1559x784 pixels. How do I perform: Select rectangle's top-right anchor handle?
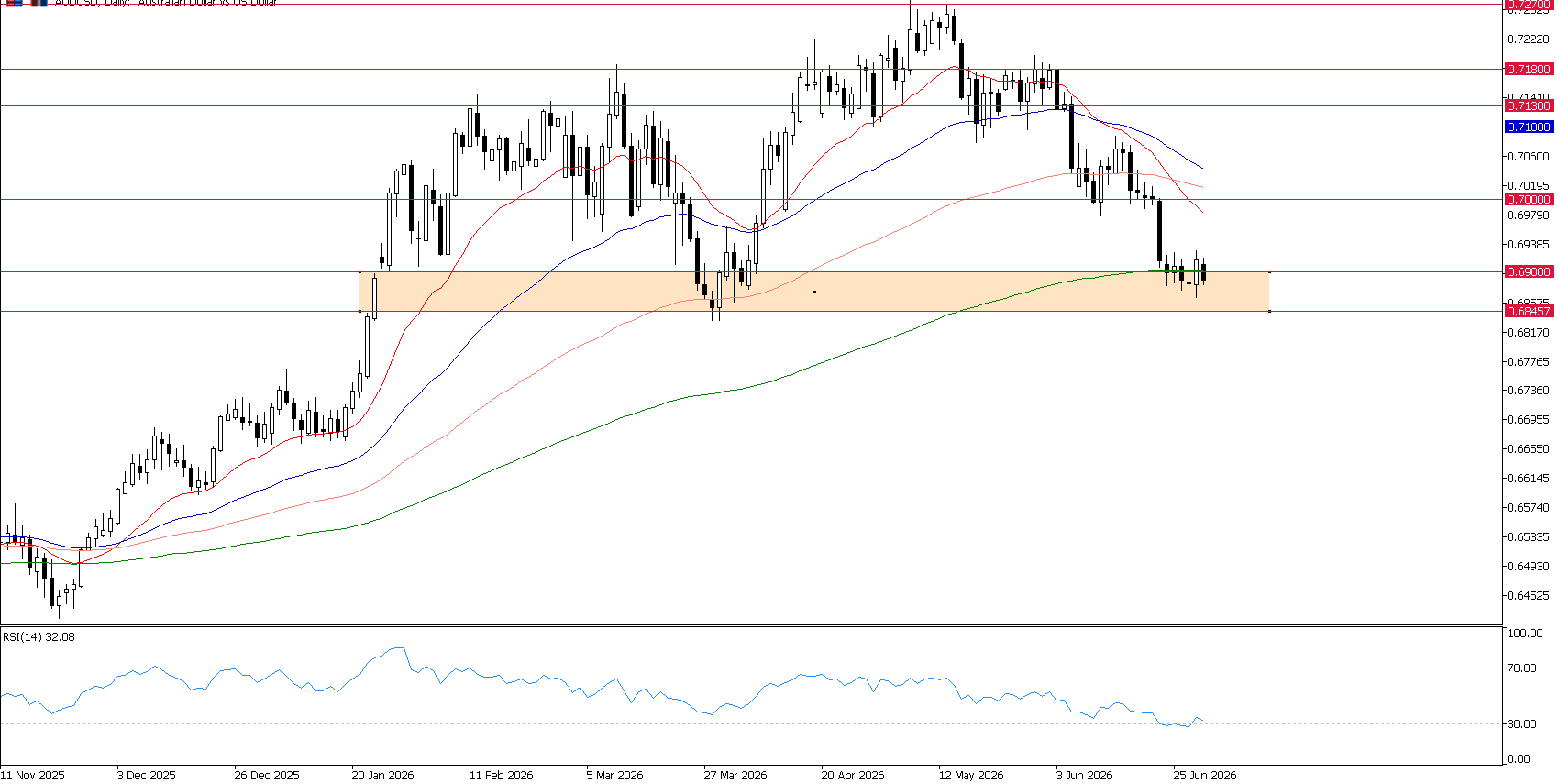click(x=1269, y=271)
